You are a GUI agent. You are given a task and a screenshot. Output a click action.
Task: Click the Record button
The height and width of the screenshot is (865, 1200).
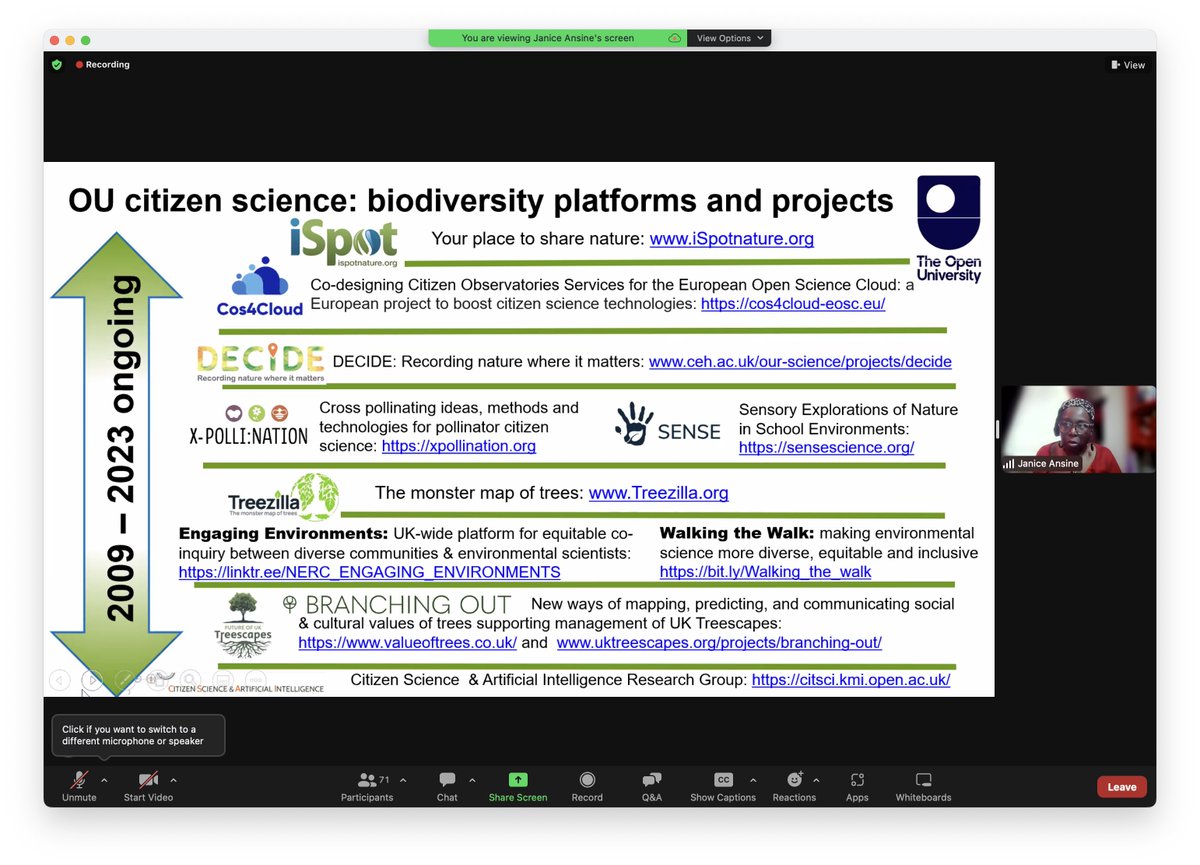point(587,785)
